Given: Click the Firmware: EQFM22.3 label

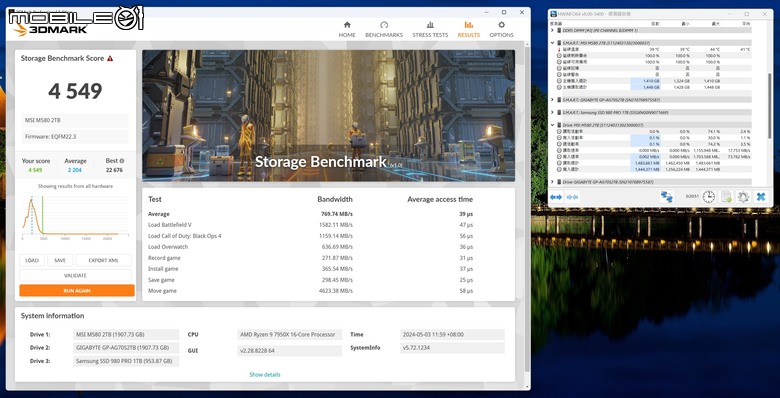Looking at the screenshot, I should (x=76, y=136).
